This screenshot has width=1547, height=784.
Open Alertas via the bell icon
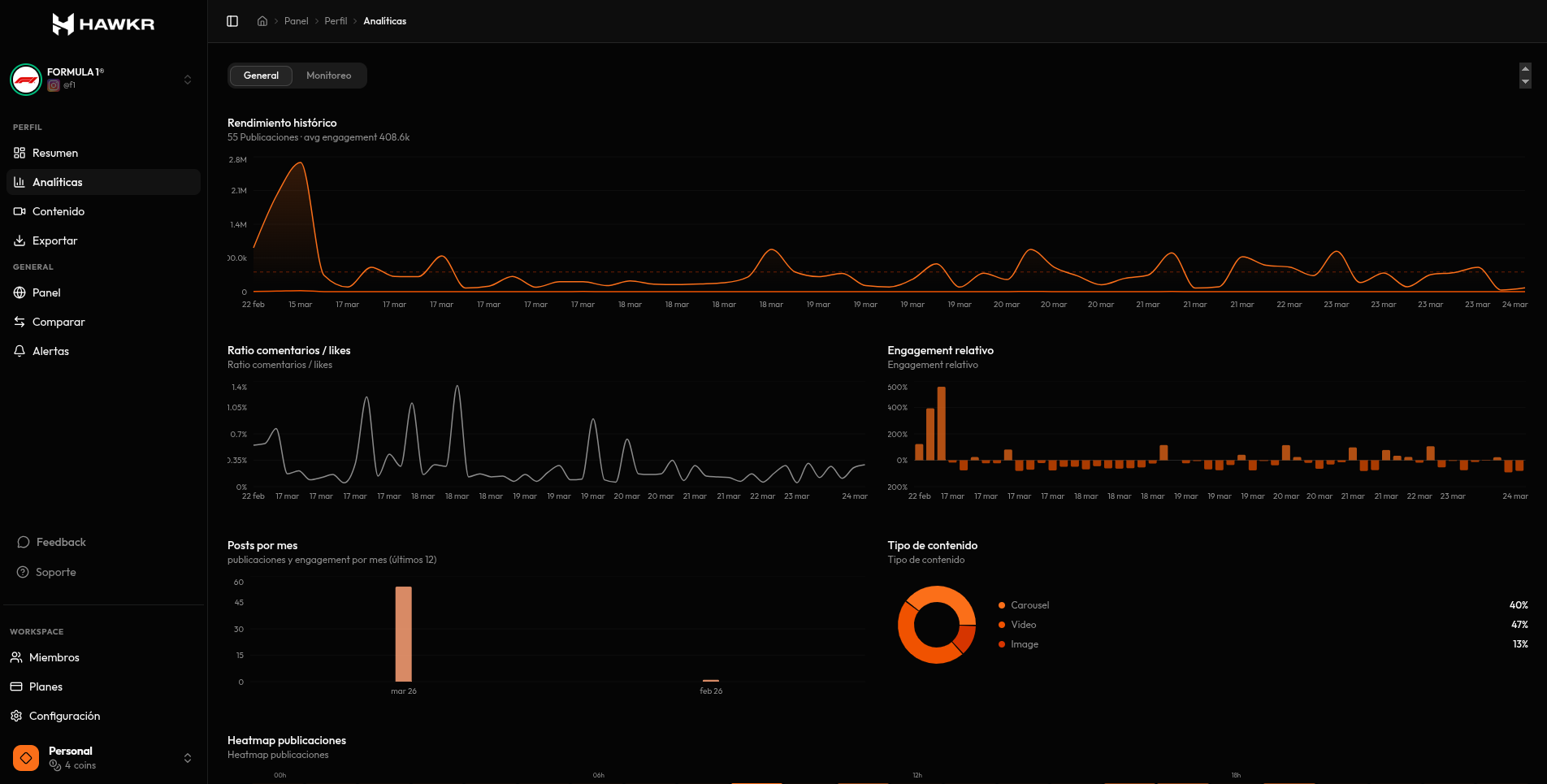[19, 350]
